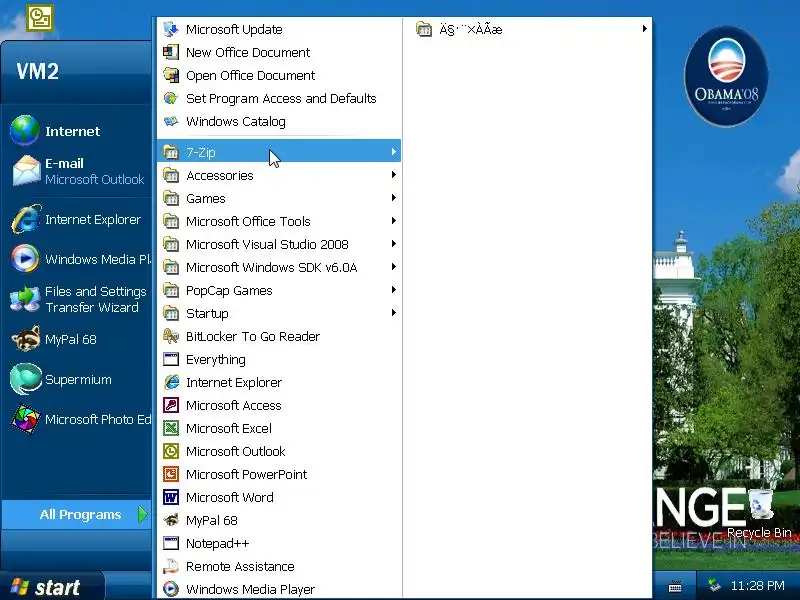Open the Accessories folder entry

[x=279, y=175]
